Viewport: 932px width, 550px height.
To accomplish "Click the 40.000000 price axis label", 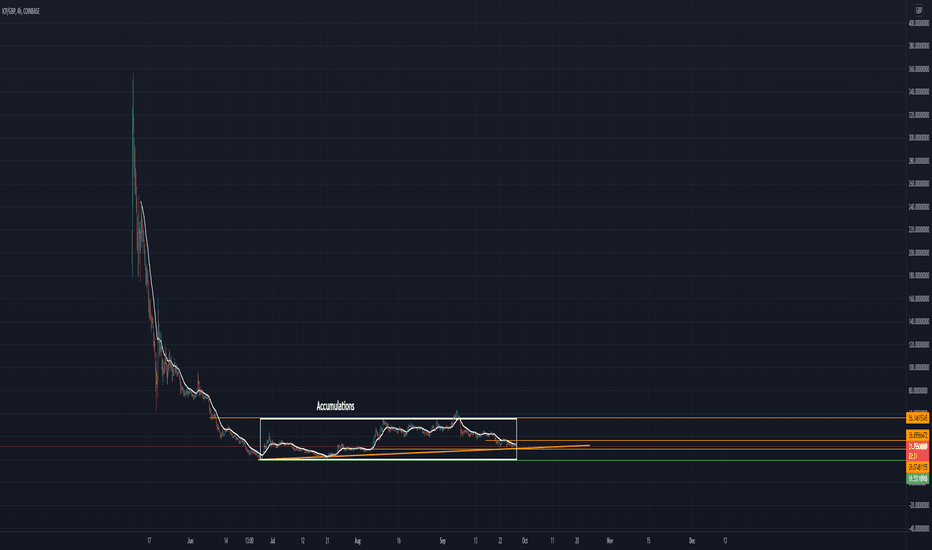I will pyautogui.click(x=918, y=23).
